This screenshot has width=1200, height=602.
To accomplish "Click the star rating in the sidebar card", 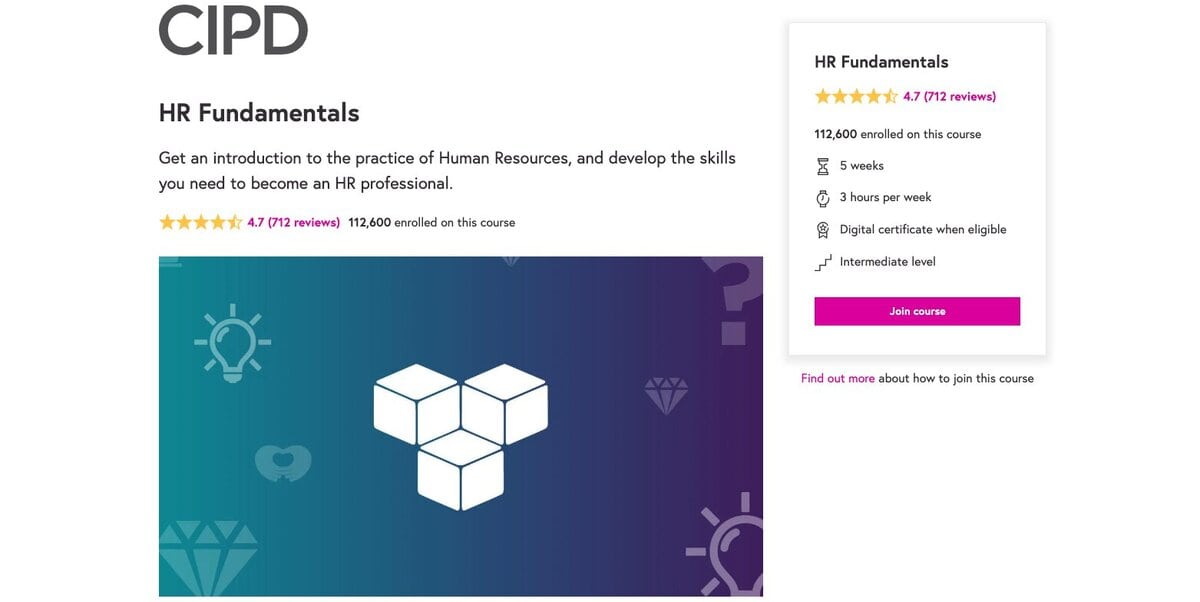I will click(857, 96).
